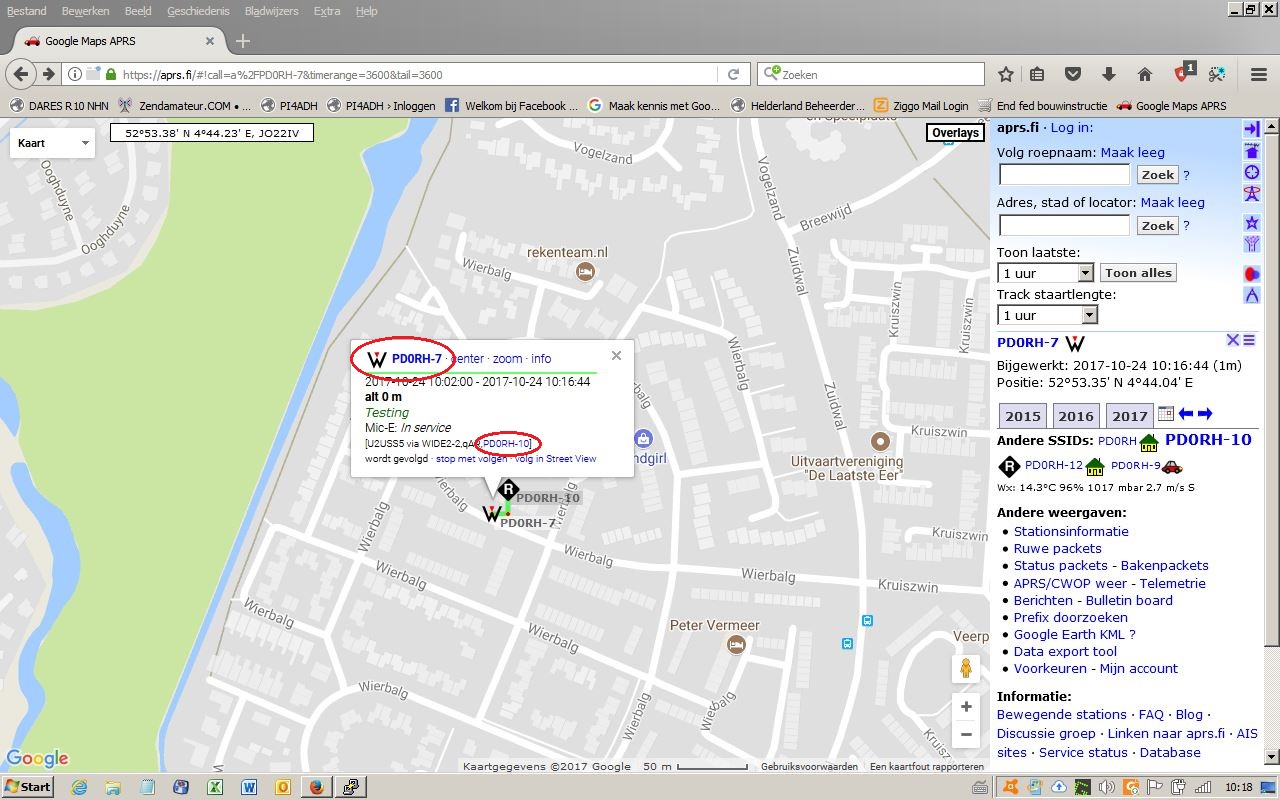The height and width of the screenshot is (800, 1280).
Task: Open the Firefox hamburger menu
Action: tap(1259, 74)
